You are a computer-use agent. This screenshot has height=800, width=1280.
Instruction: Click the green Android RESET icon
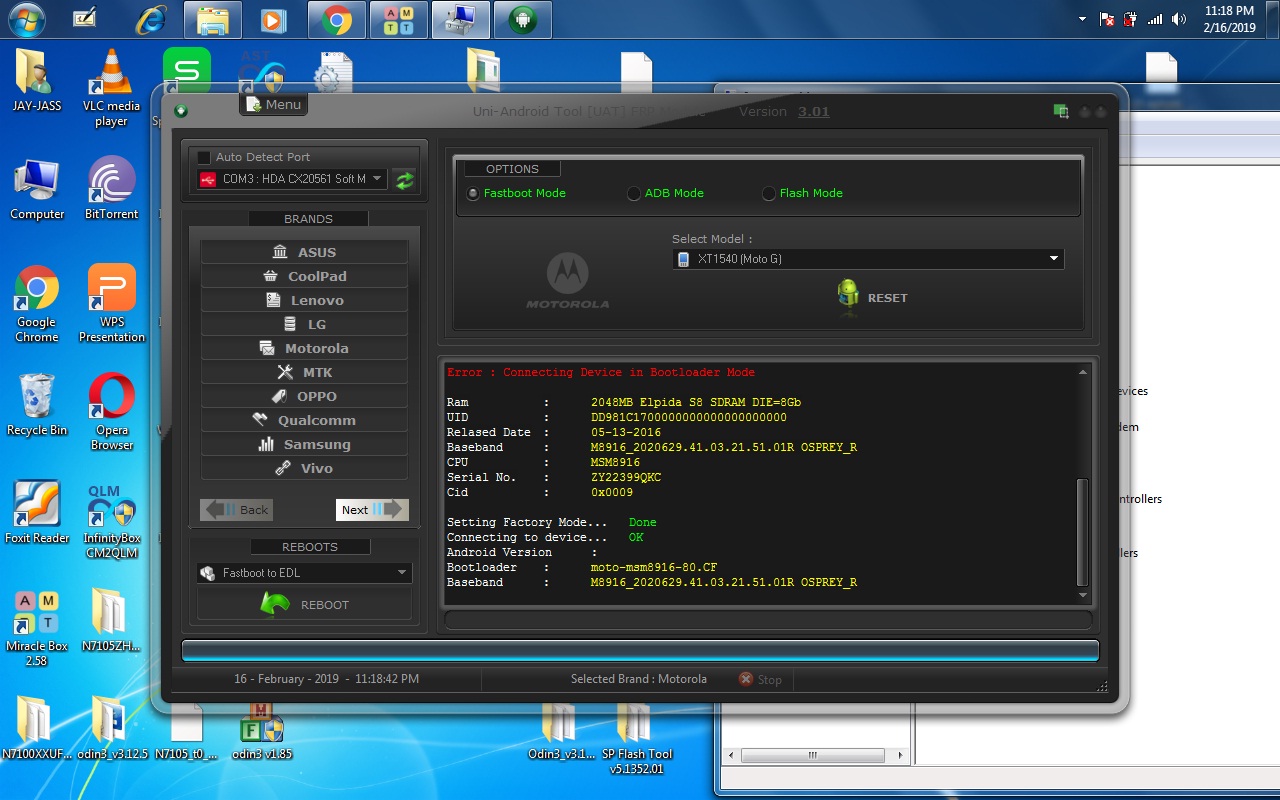coord(848,297)
